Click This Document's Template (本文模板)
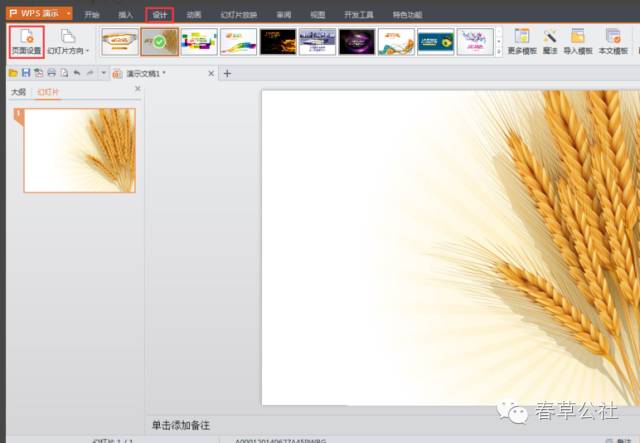The height and width of the screenshot is (443, 640). (x=613, y=42)
